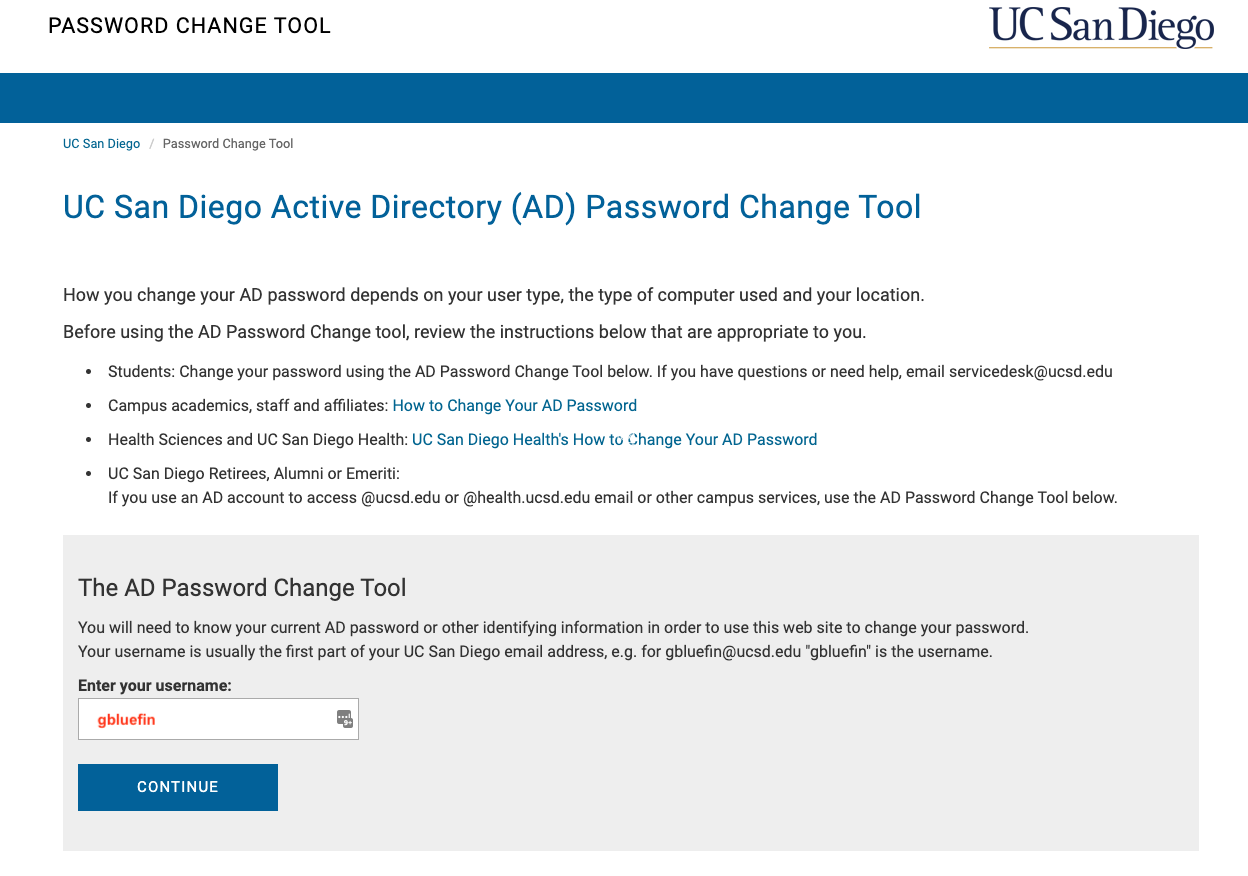Image resolution: width=1248 pixels, height=876 pixels.
Task: Open the UC San Diego breadcrumb link
Action: (x=101, y=143)
